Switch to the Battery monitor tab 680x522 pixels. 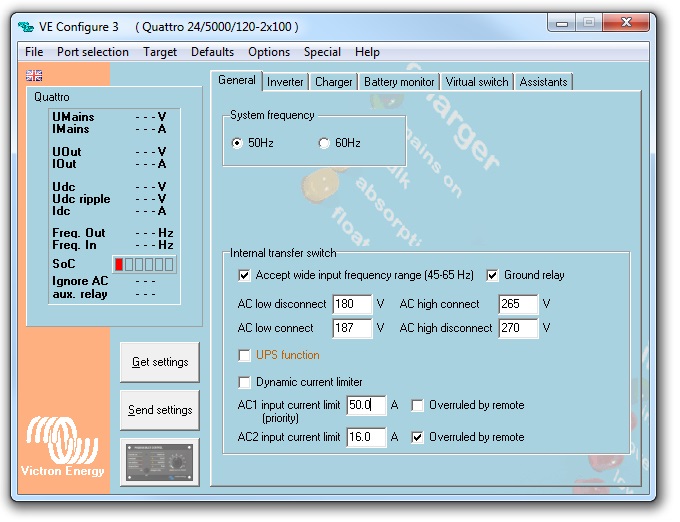click(x=399, y=82)
